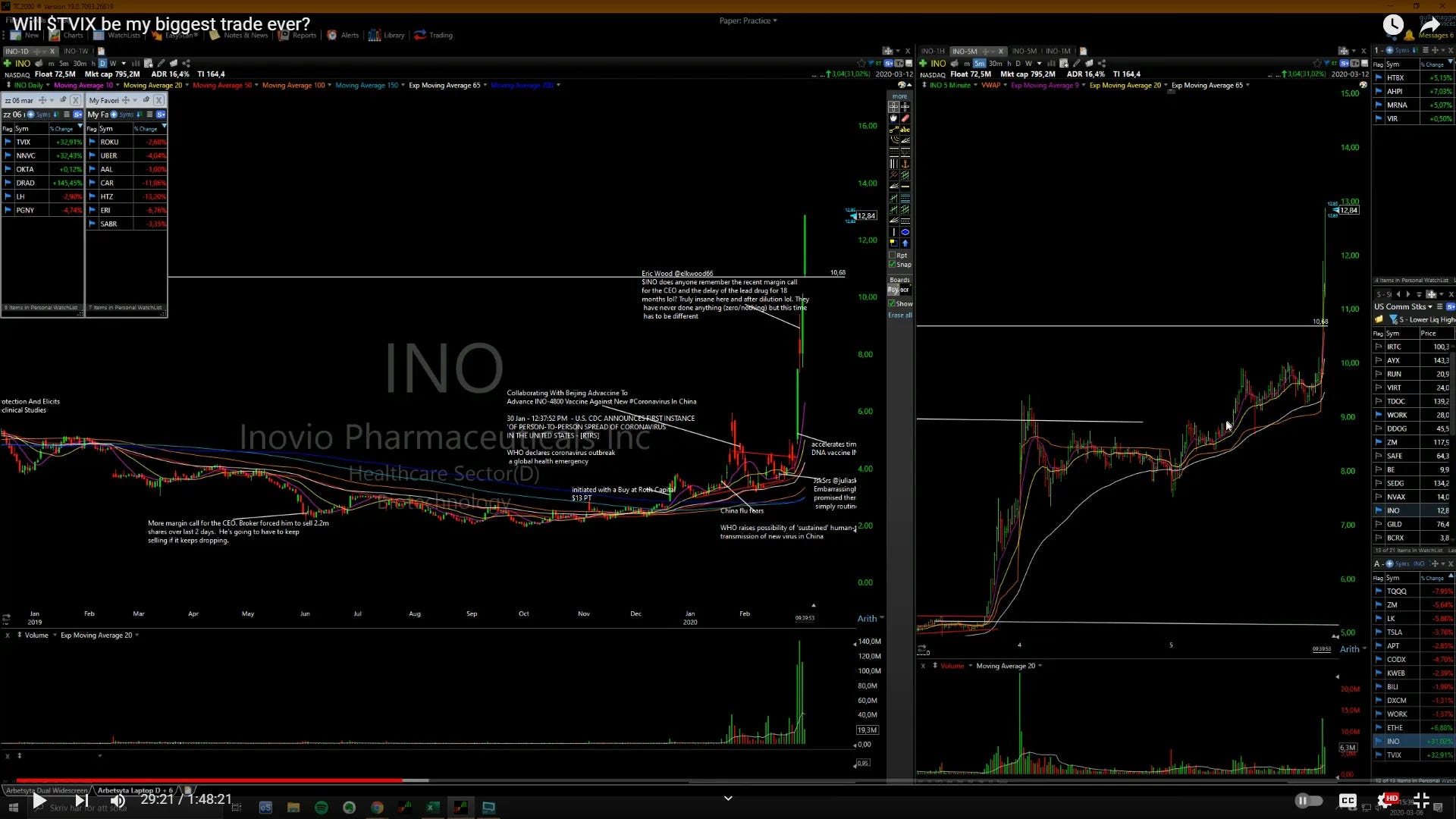Open US Comm Stks watchlist dropdown
Viewport: 1456px width, 819px height.
(1430, 307)
